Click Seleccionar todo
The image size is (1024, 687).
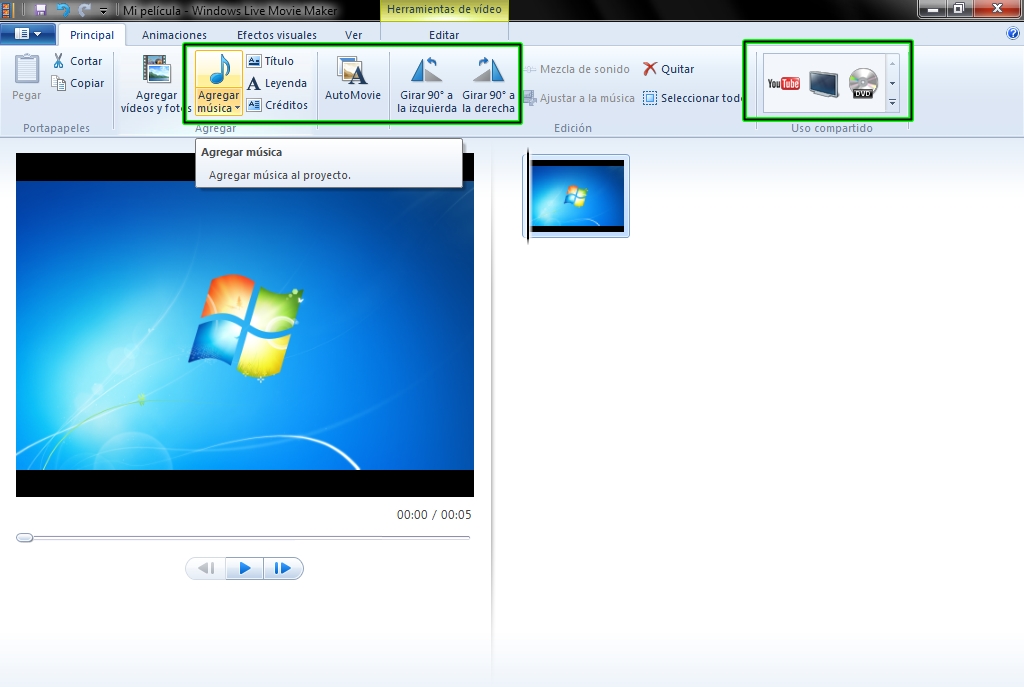693,98
